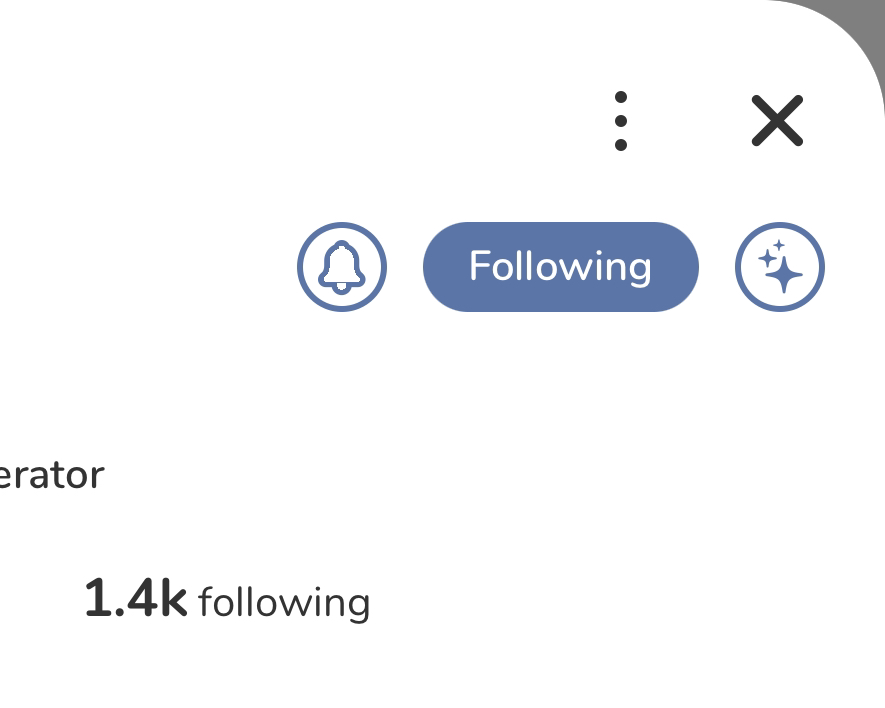Tap the circled bell left of Following
885x708 pixels.
(x=342, y=267)
